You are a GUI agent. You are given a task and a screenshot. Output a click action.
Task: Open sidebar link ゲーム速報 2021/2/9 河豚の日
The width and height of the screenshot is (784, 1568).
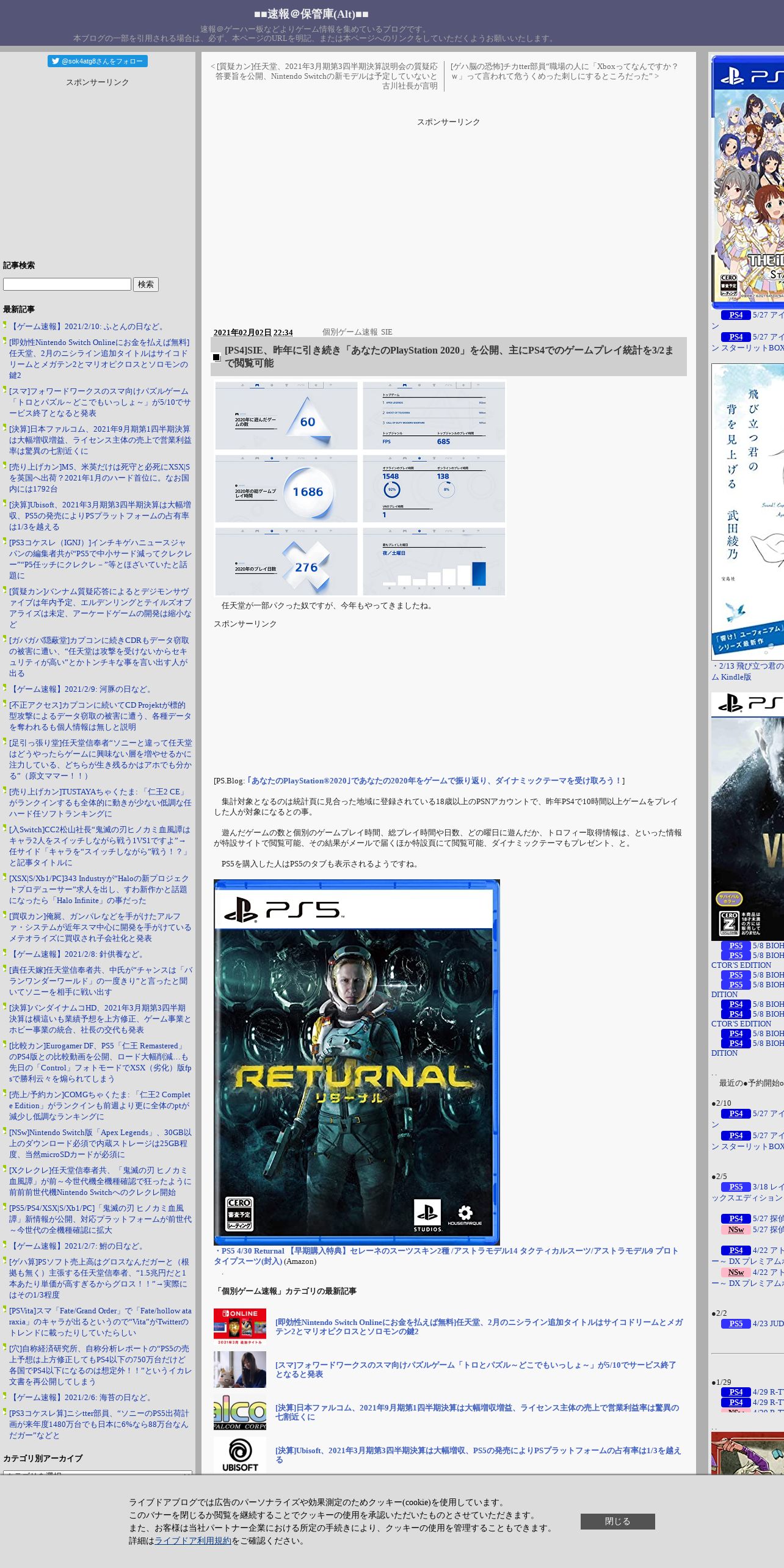82,689
